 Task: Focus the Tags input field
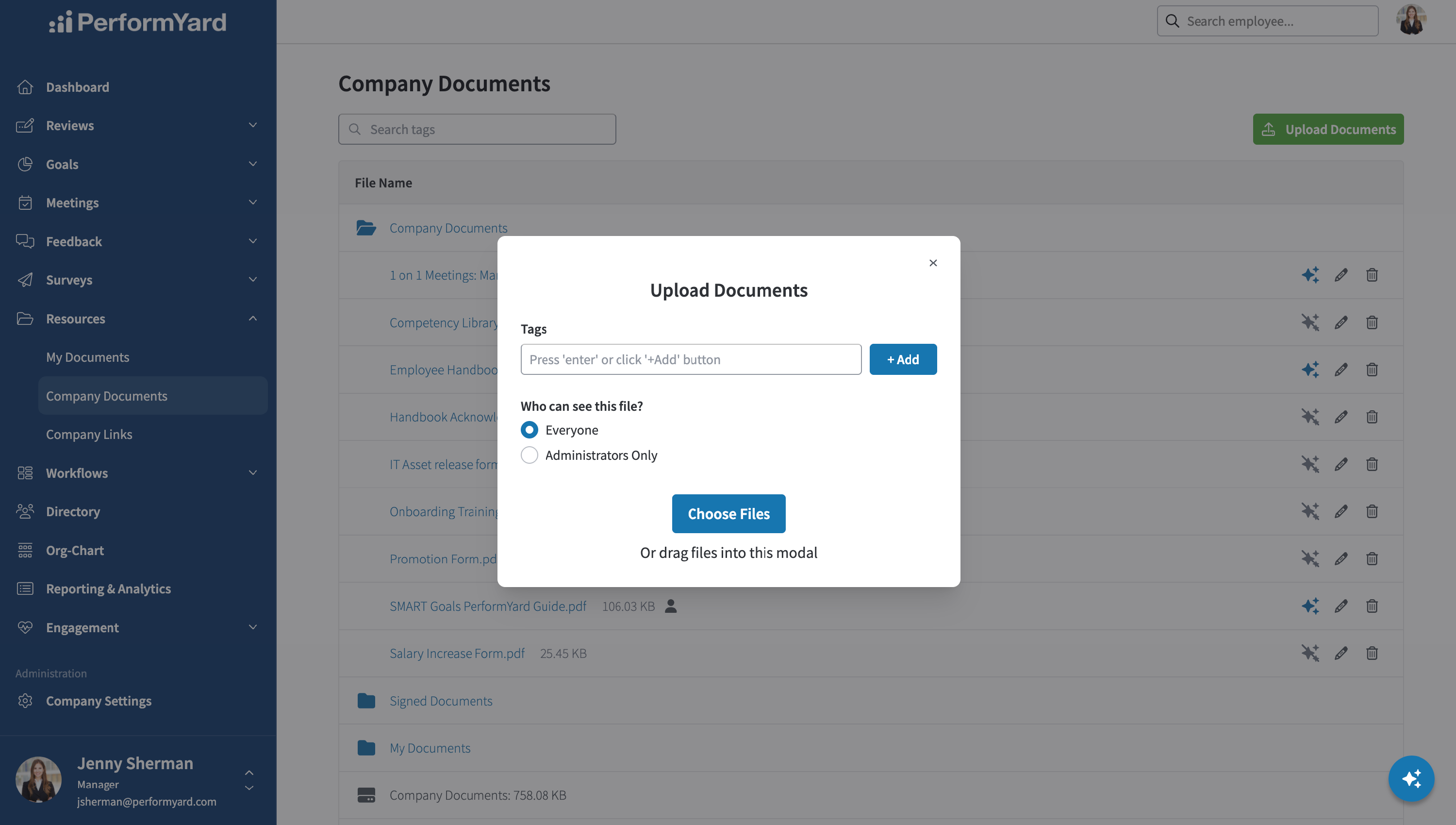tap(691, 359)
